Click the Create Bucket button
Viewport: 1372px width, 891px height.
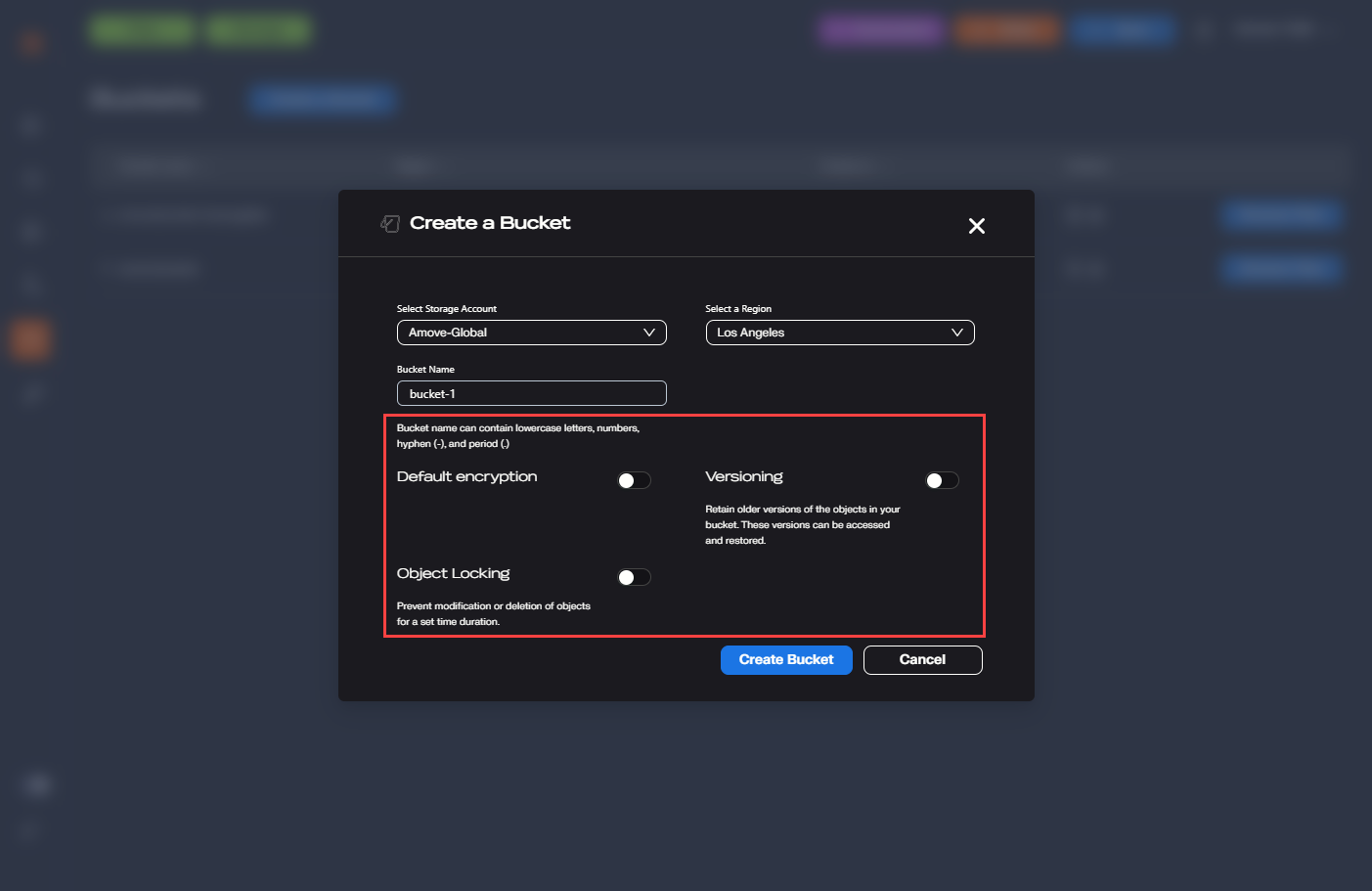point(786,660)
